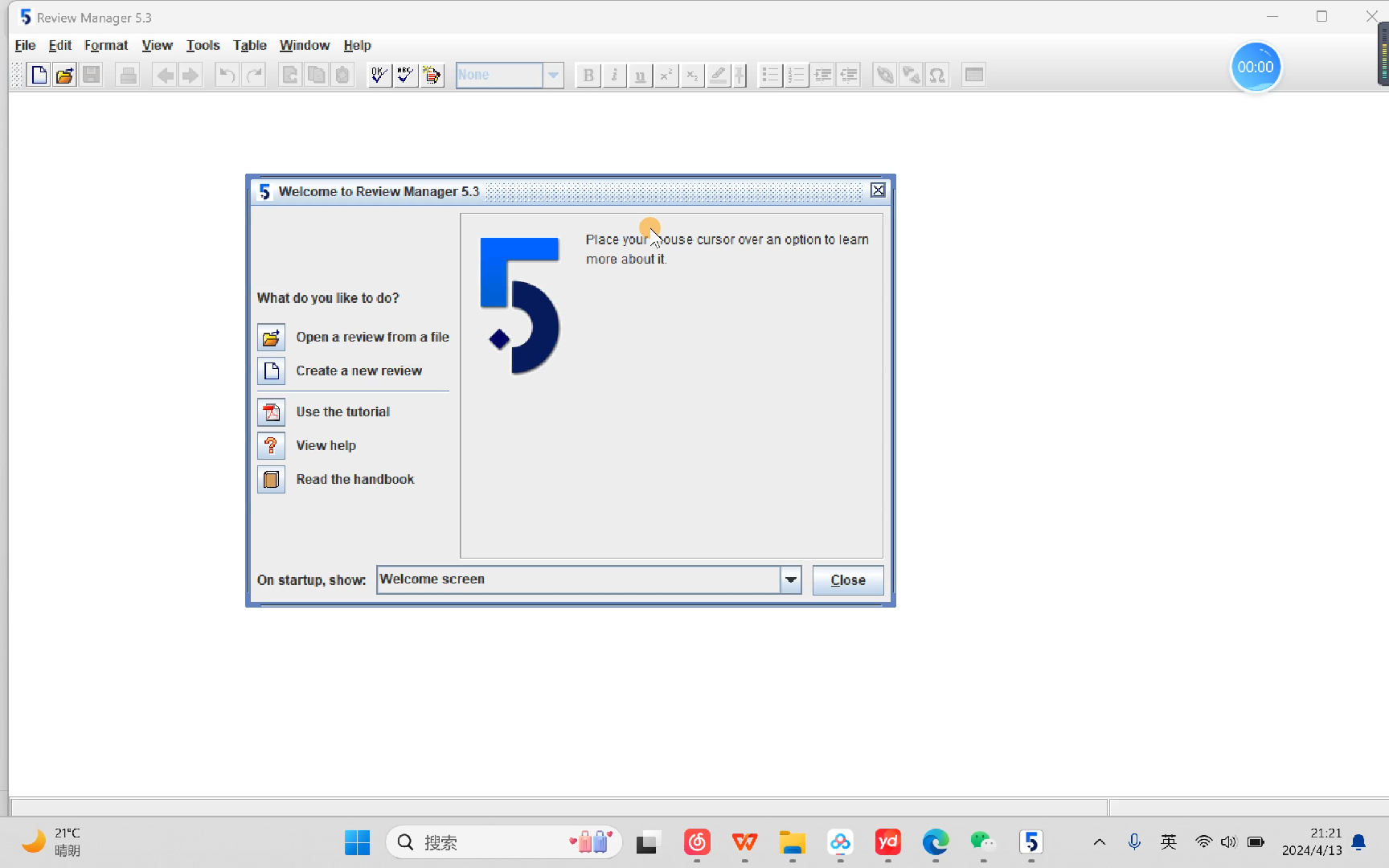Viewport: 1389px width, 868px height.
Task: Open the Help menu
Action: [358, 45]
